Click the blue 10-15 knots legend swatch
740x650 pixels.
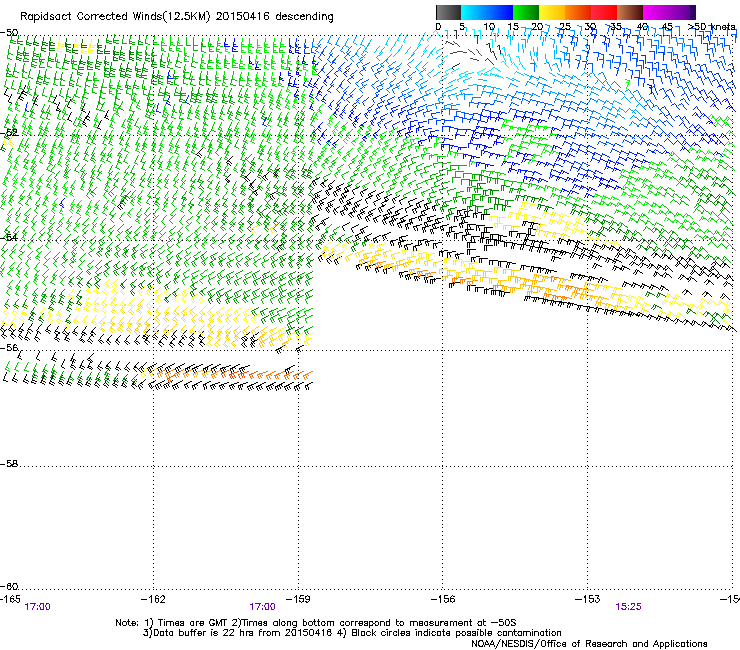click(x=500, y=12)
